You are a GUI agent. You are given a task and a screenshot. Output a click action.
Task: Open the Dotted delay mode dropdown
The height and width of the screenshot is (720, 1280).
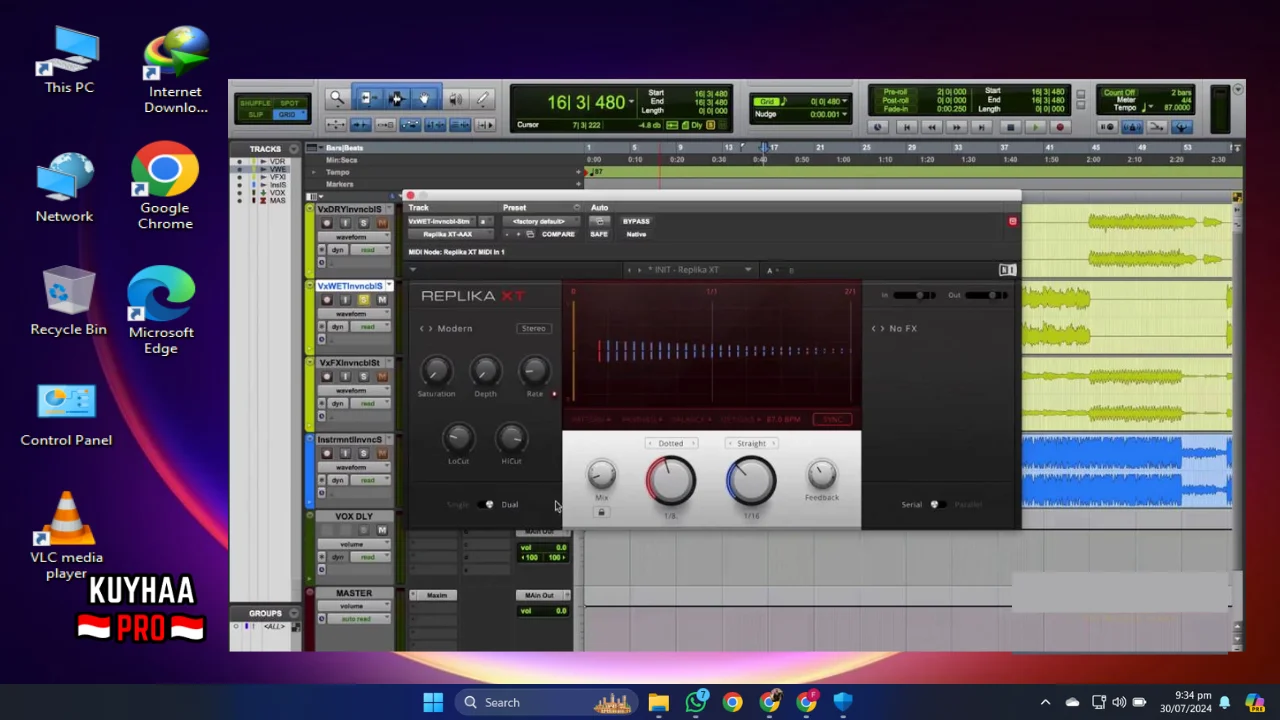click(670, 443)
